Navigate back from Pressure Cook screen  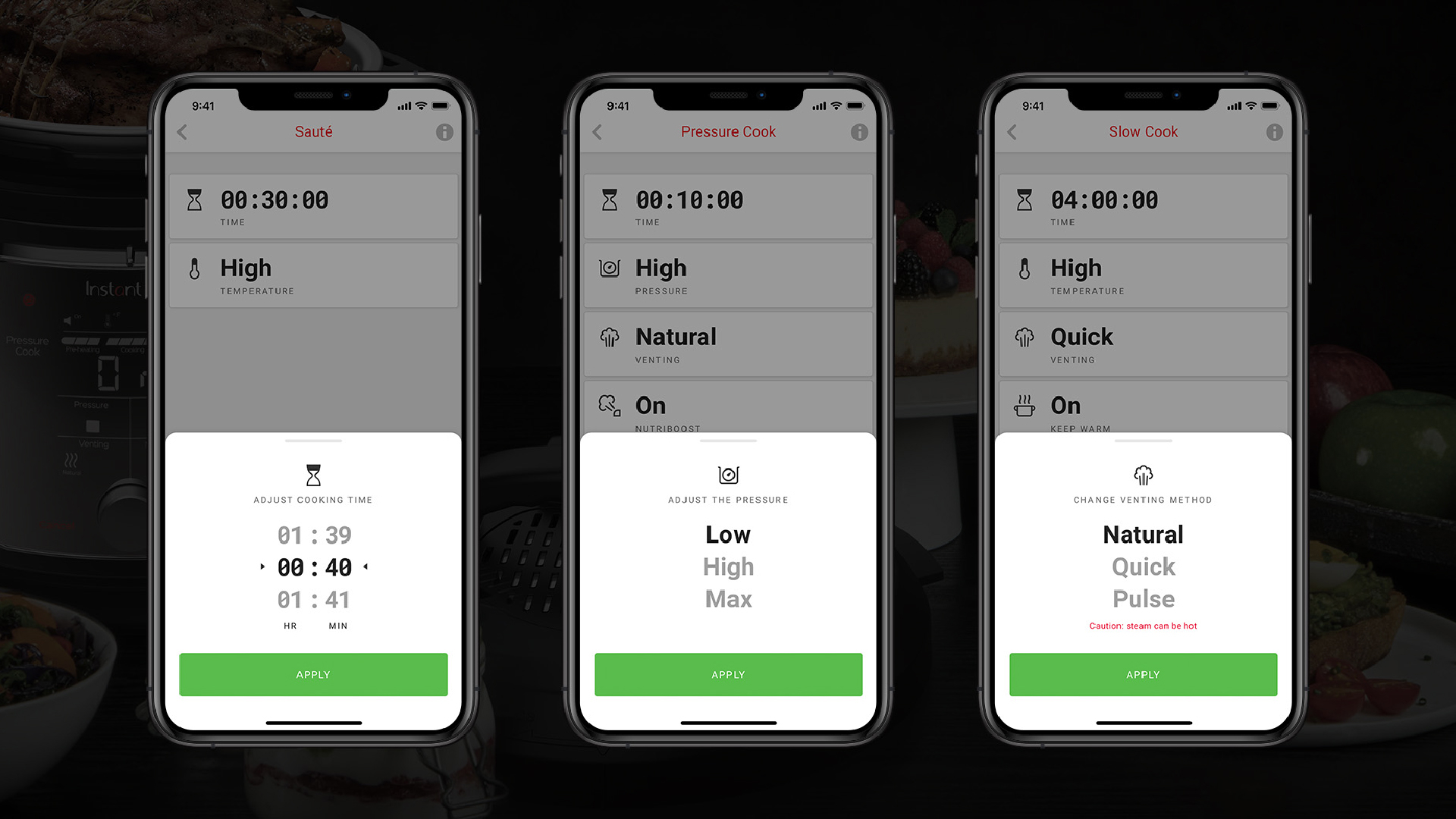point(598,131)
